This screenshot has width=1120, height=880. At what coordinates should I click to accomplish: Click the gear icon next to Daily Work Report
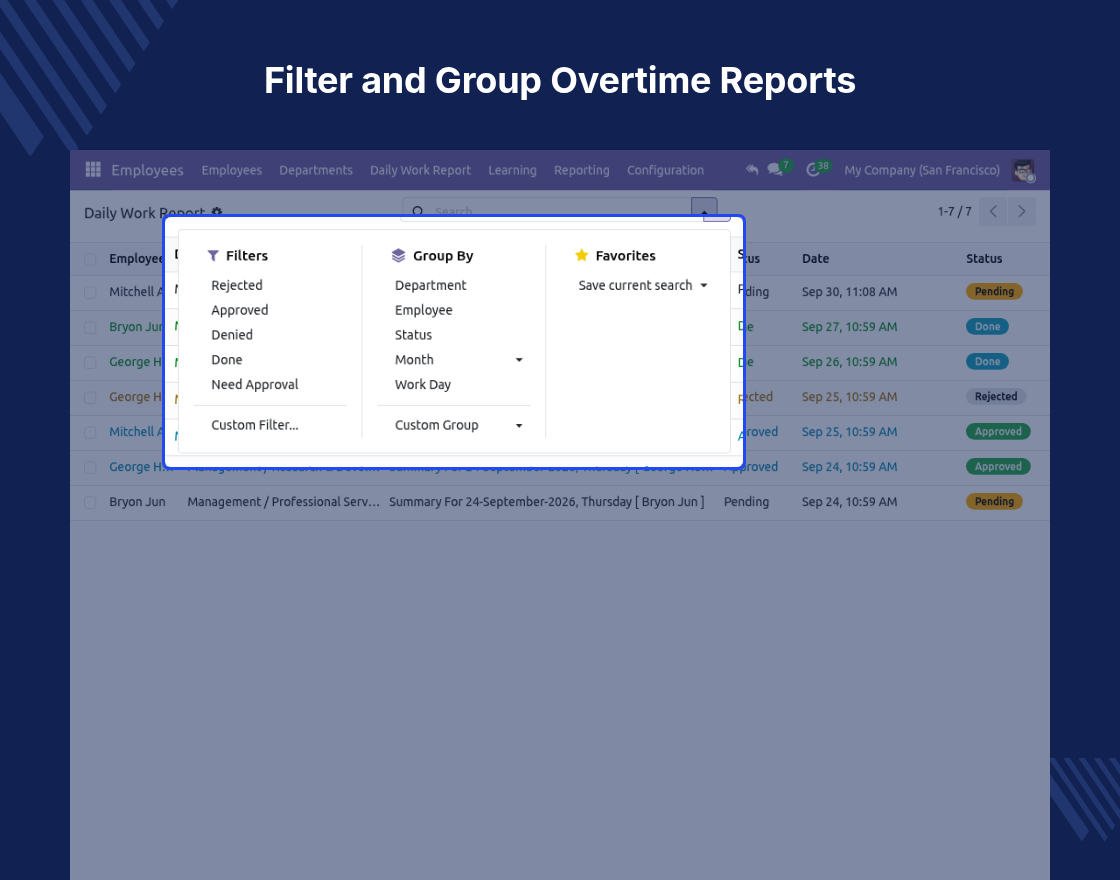pos(217,212)
